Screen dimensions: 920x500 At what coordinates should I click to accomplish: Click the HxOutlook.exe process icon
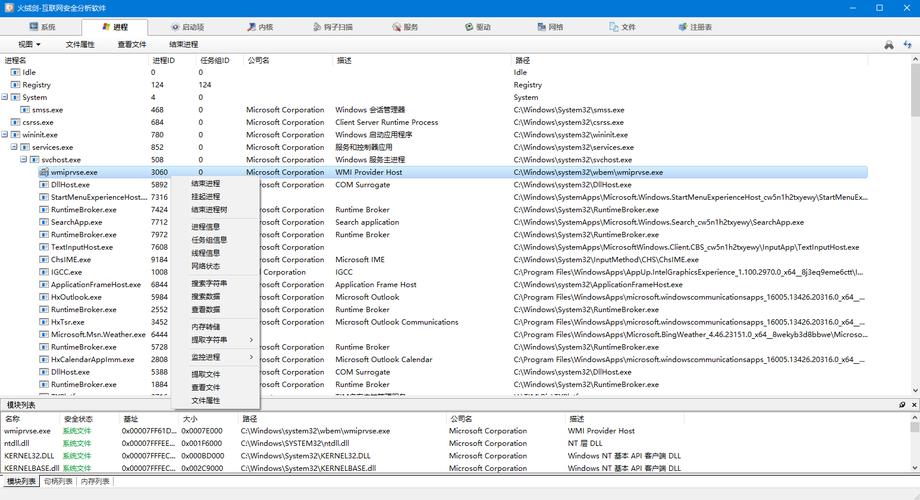[43, 297]
